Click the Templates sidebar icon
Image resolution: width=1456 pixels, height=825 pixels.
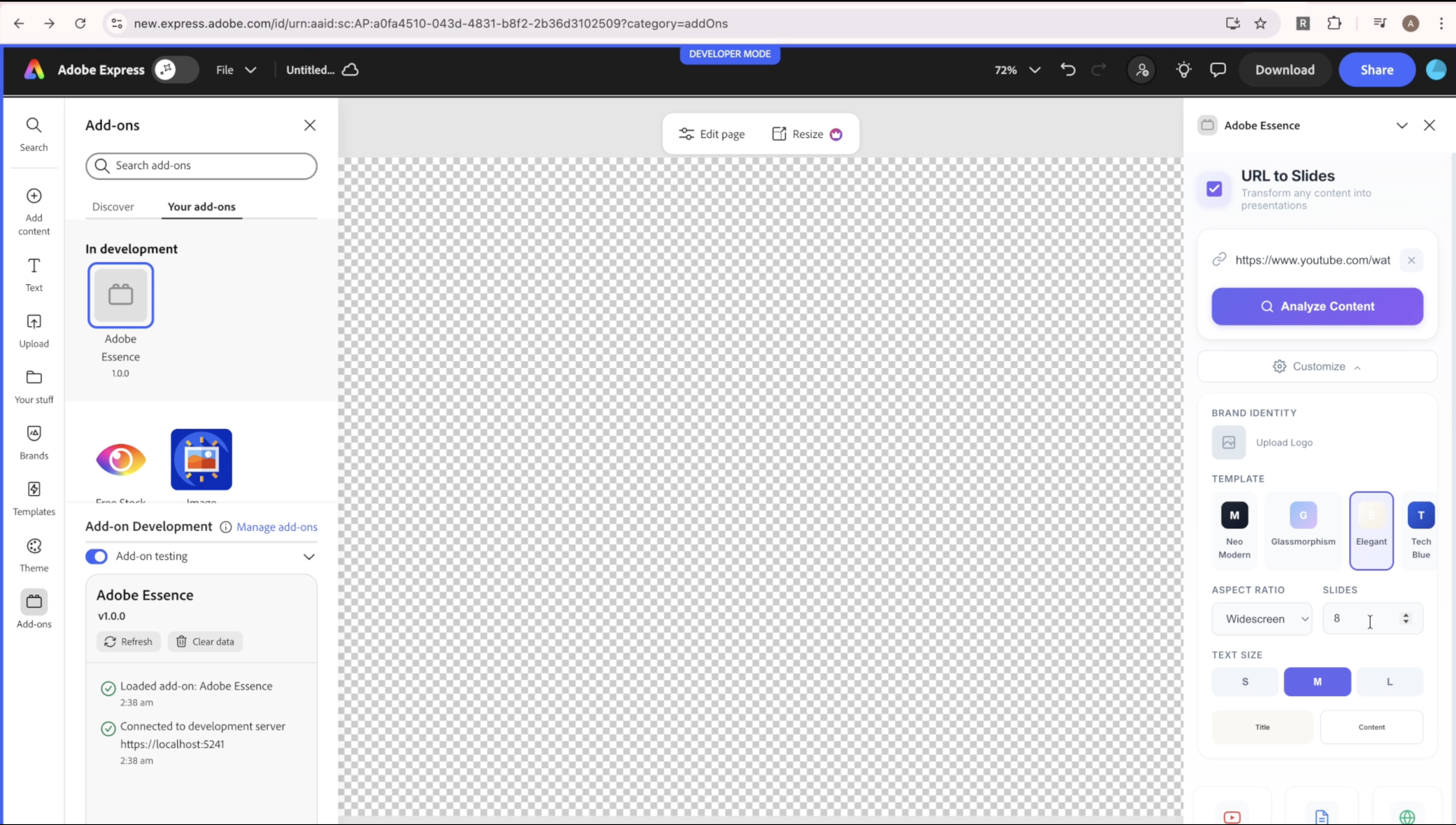pyautogui.click(x=34, y=499)
